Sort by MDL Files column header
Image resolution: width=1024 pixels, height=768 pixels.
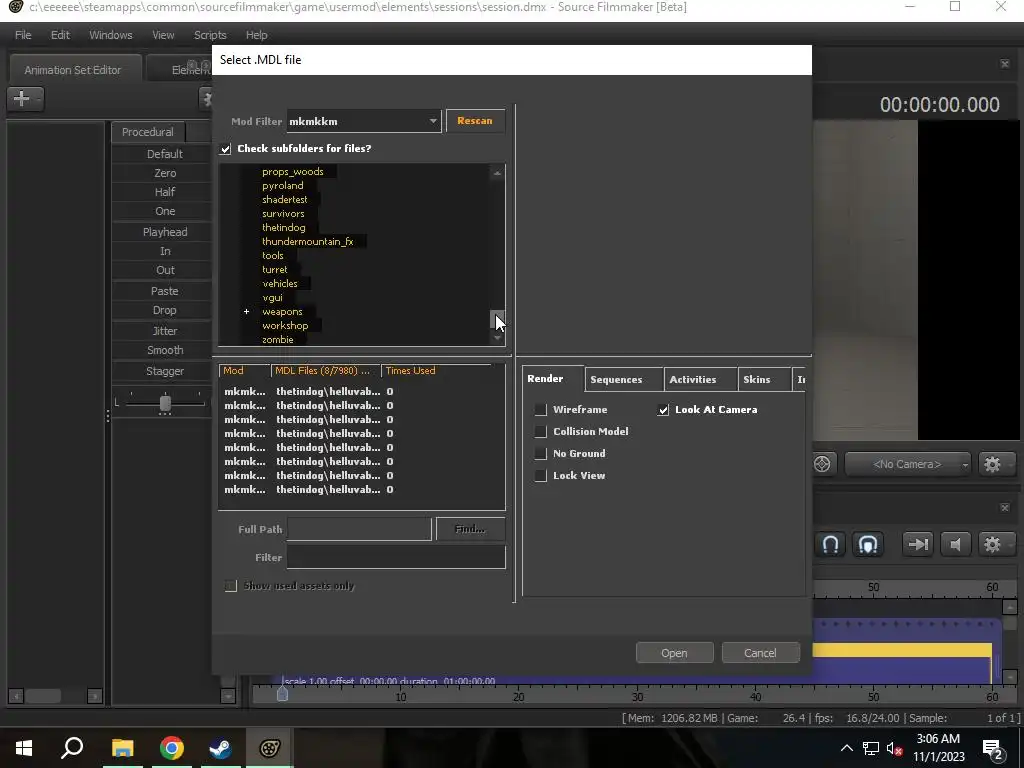pos(325,371)
